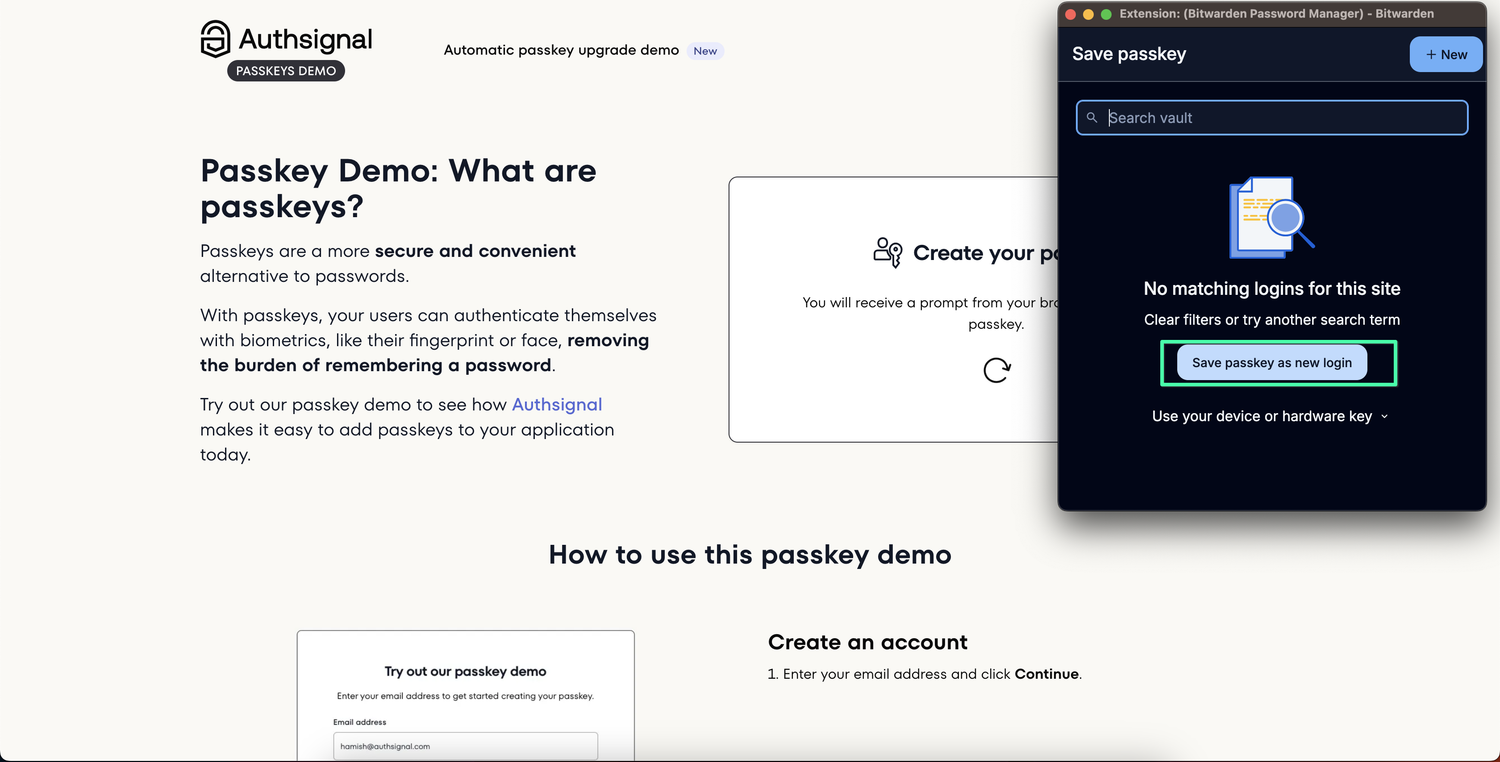Focus the Search vault input field
This screenshot has height=762, width=1500.
[1272, 118]
